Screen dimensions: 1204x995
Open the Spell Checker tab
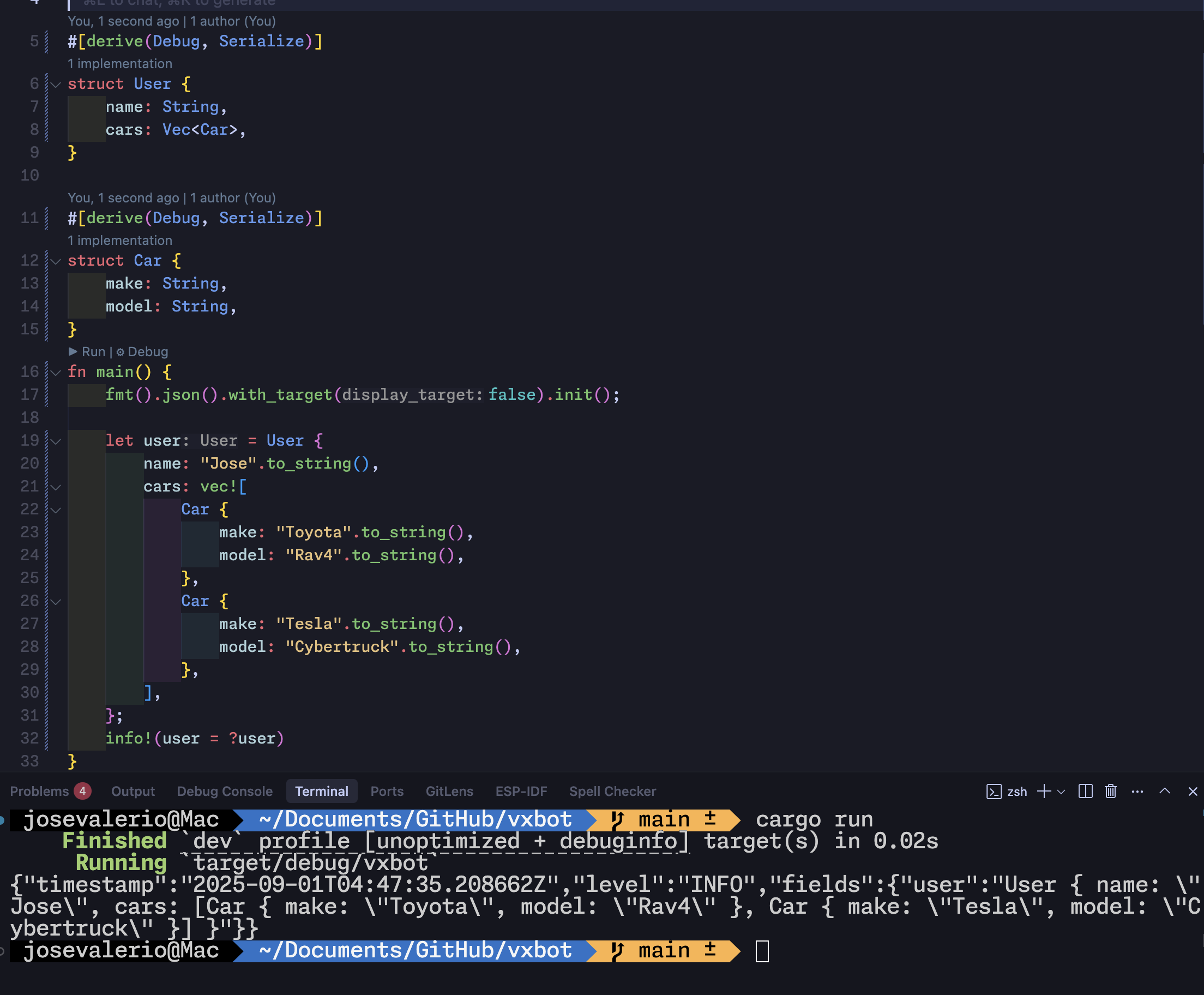pyautogui.click(x=612, y=792)
